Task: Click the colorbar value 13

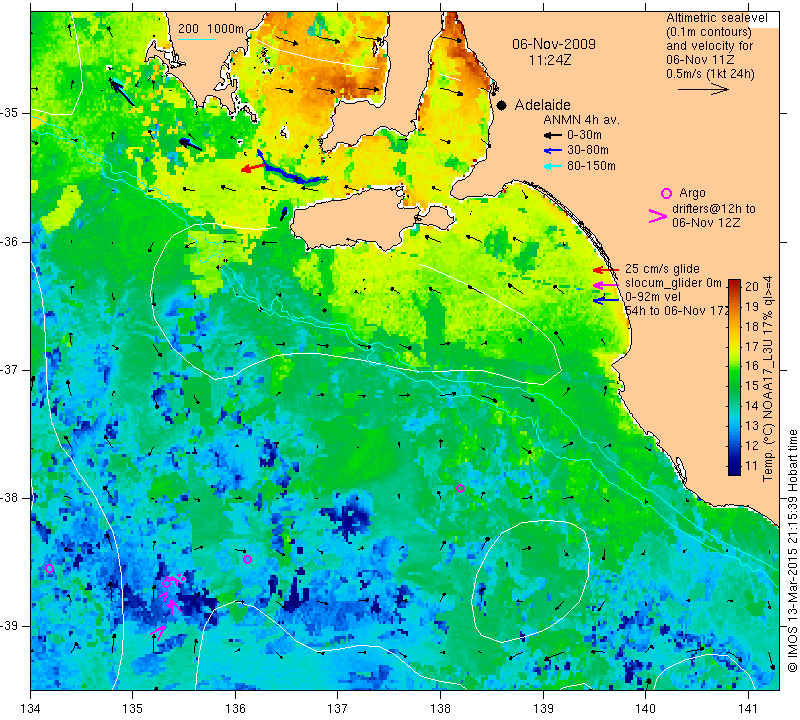Action: point(752,426)
